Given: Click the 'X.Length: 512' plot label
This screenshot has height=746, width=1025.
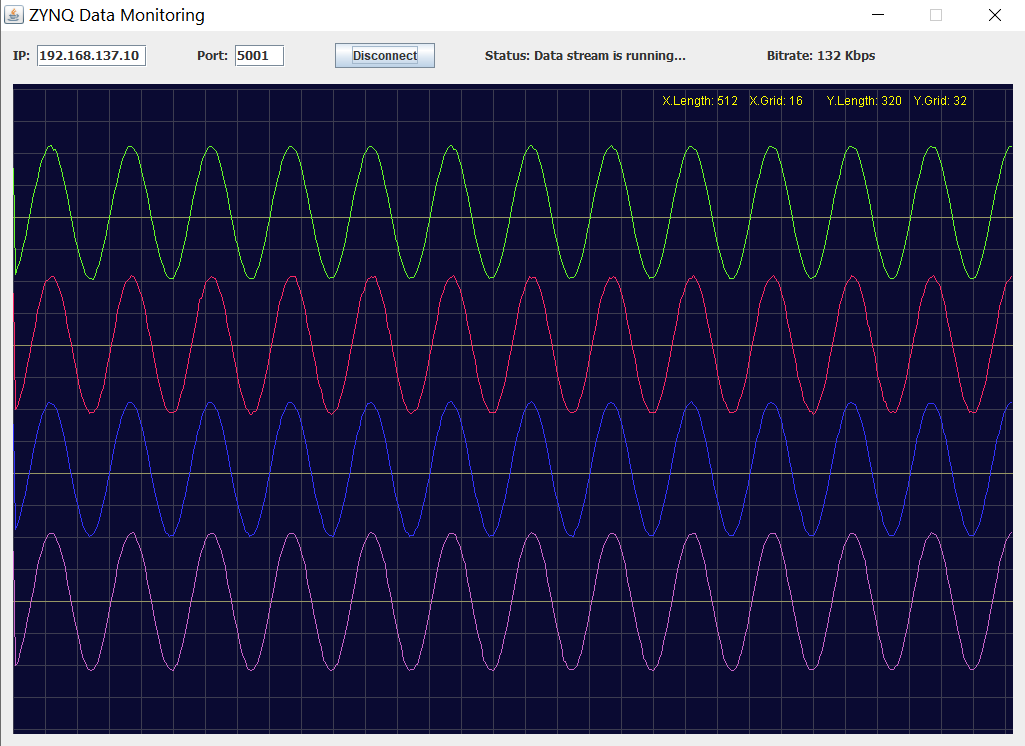Looking at the screenshot, I should click(x=700, y=101).
